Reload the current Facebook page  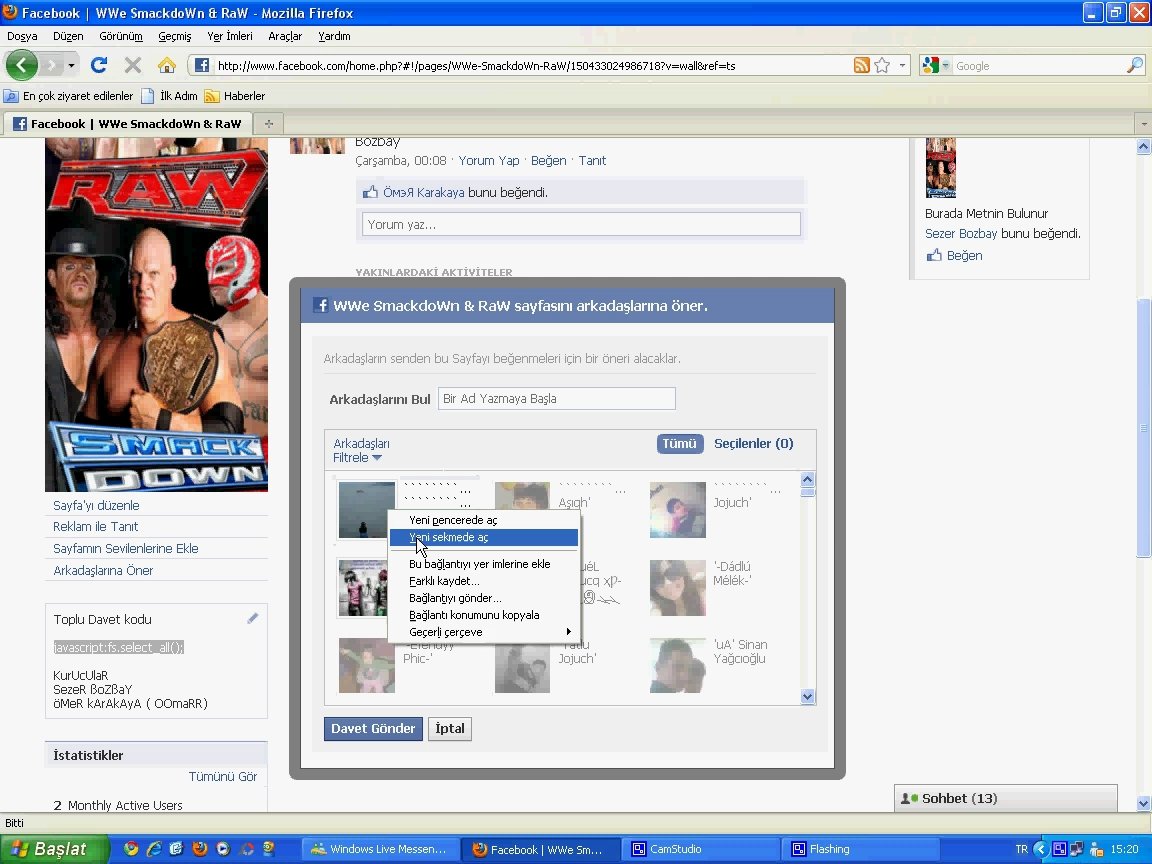click(x=98, y=65)
